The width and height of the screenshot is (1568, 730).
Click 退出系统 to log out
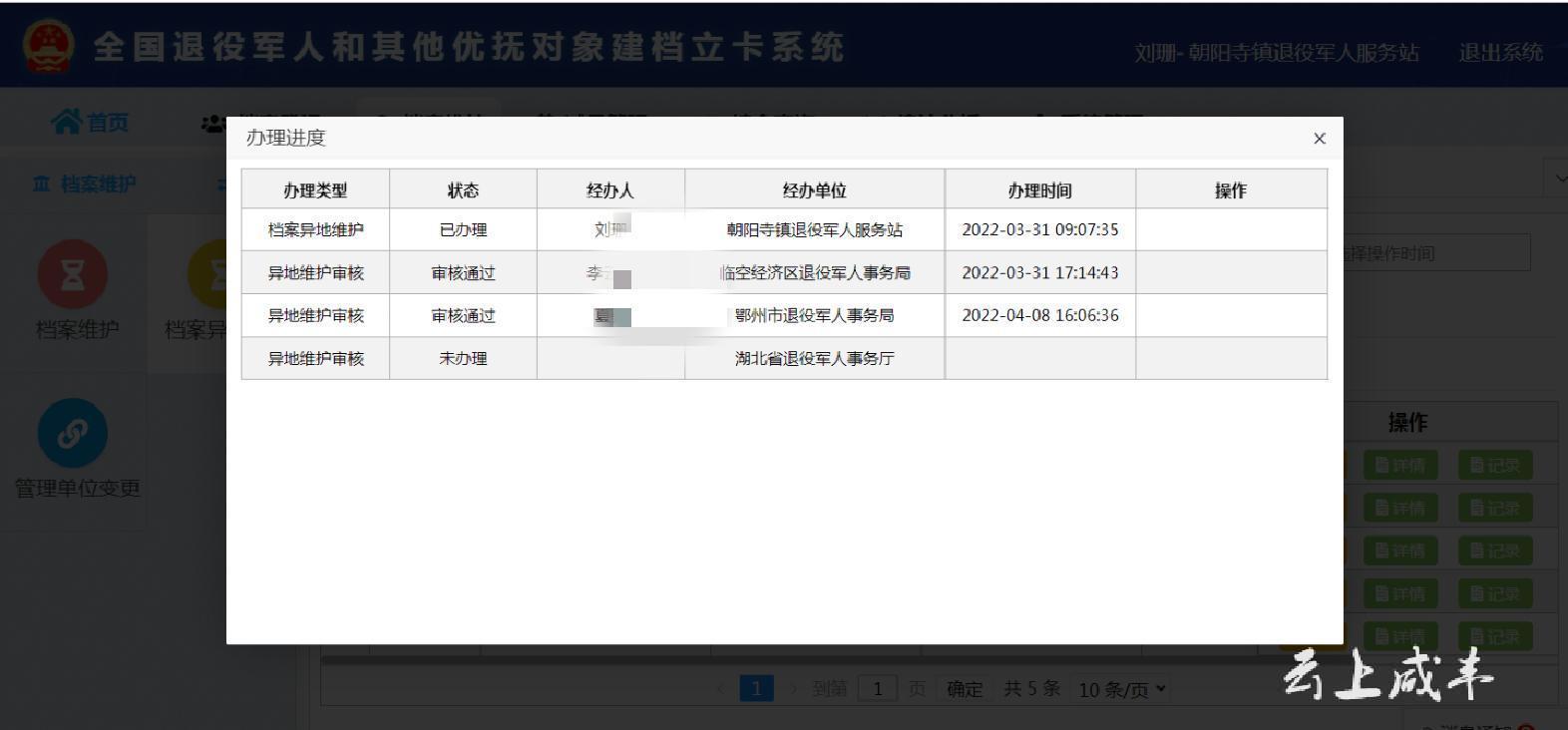coord(1500,53)
